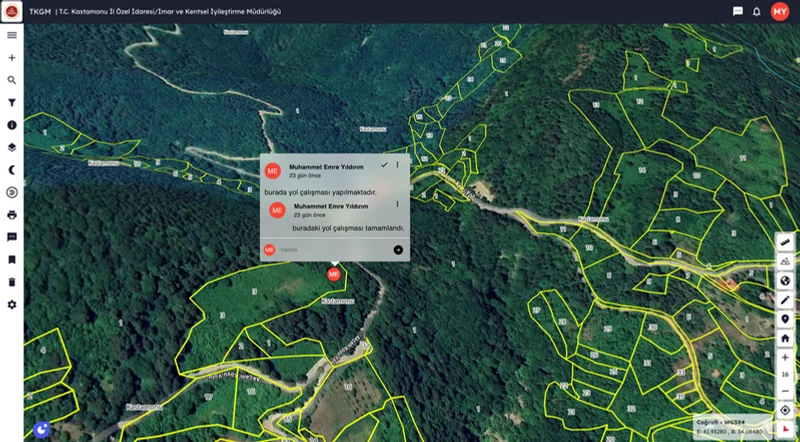This screenshot has height=442, width=800.
Task: Open the MY user profile avatar menu
Action: (780, 11)
